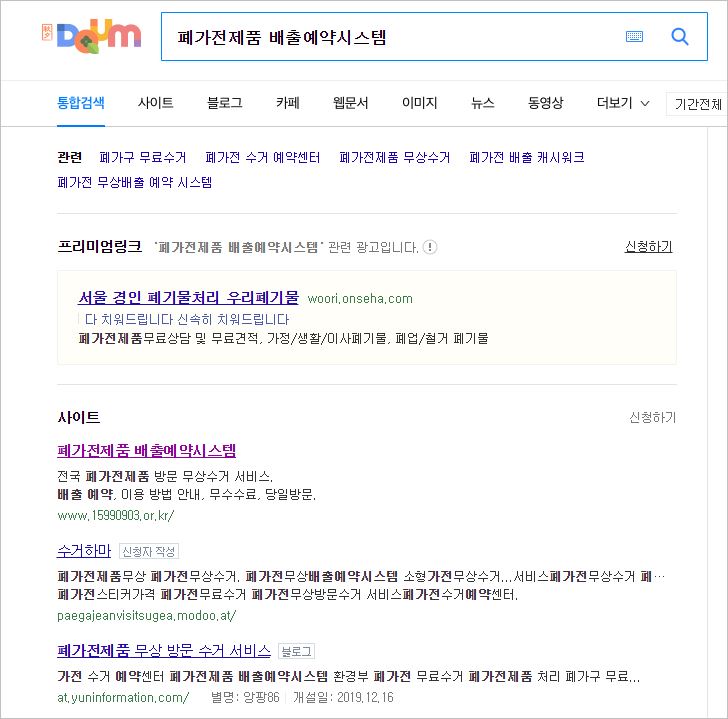The image size is (728, 719).
Task: Select the 통합검색 tab
Action: 81,103
